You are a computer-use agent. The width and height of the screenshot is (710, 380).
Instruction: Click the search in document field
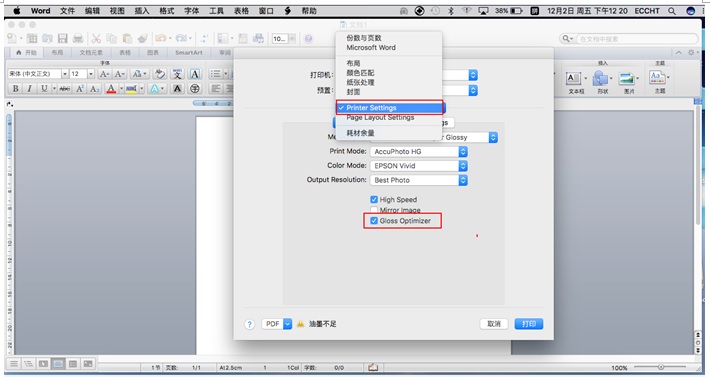click(629, 39)
